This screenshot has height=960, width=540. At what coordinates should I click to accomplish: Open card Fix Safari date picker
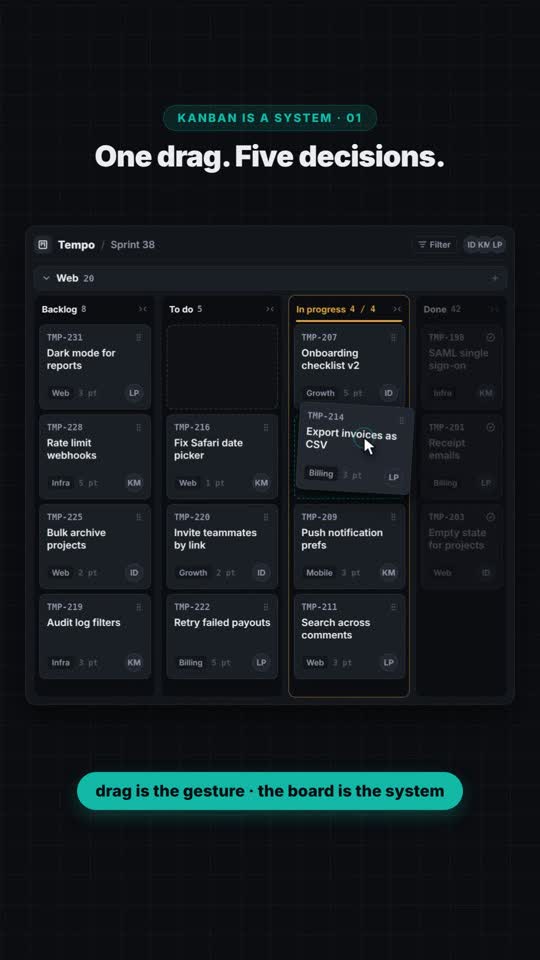pos(222,457)
